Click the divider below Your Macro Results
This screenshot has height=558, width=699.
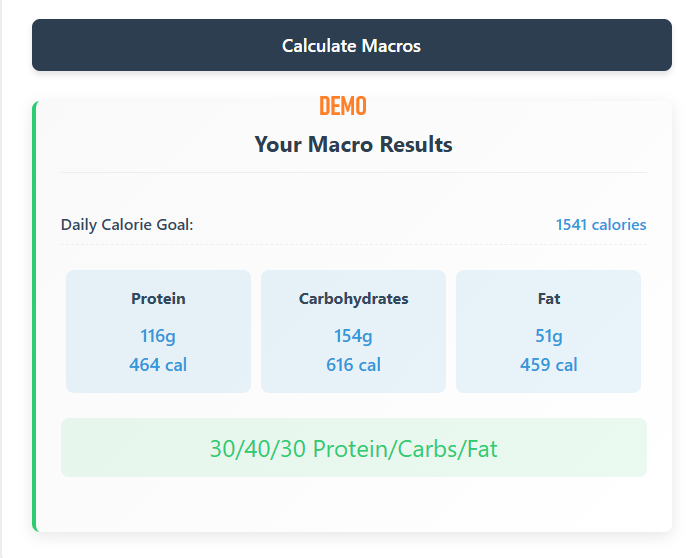click(x=354, y=172)
